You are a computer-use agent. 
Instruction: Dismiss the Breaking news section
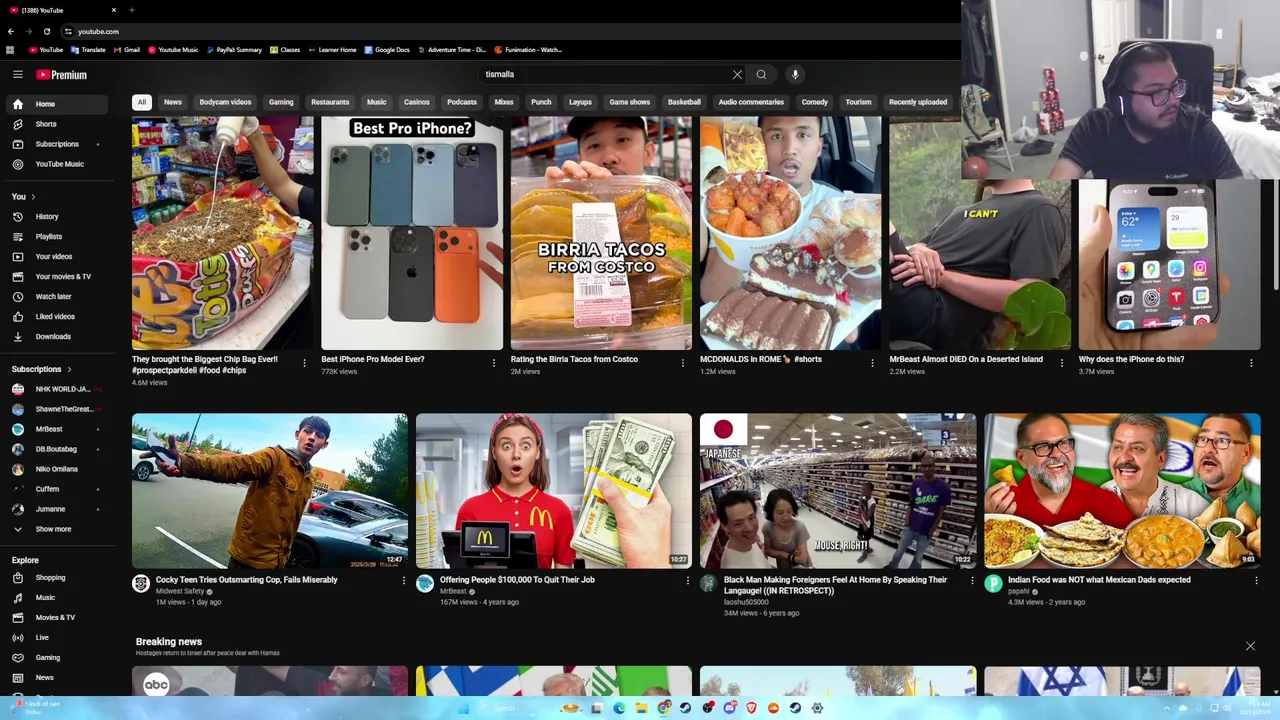[1250, 646]
